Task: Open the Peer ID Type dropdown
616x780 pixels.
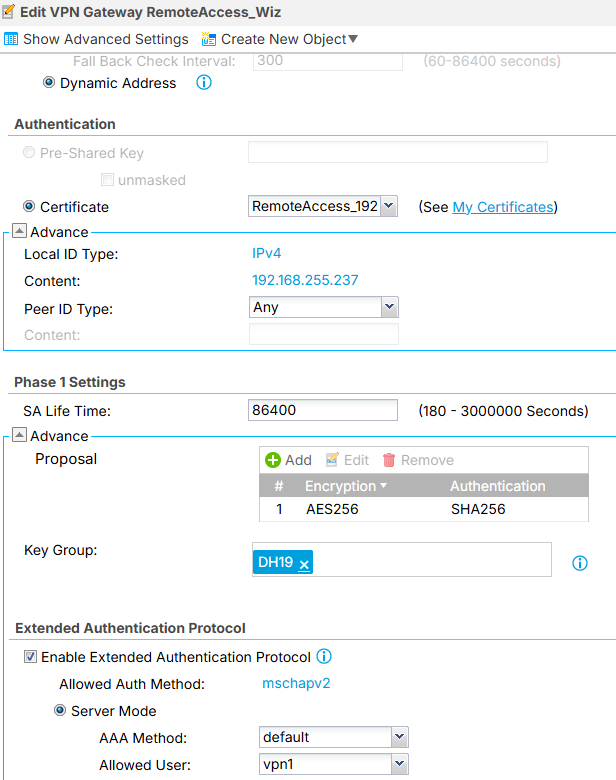Action: click(389, 307)
